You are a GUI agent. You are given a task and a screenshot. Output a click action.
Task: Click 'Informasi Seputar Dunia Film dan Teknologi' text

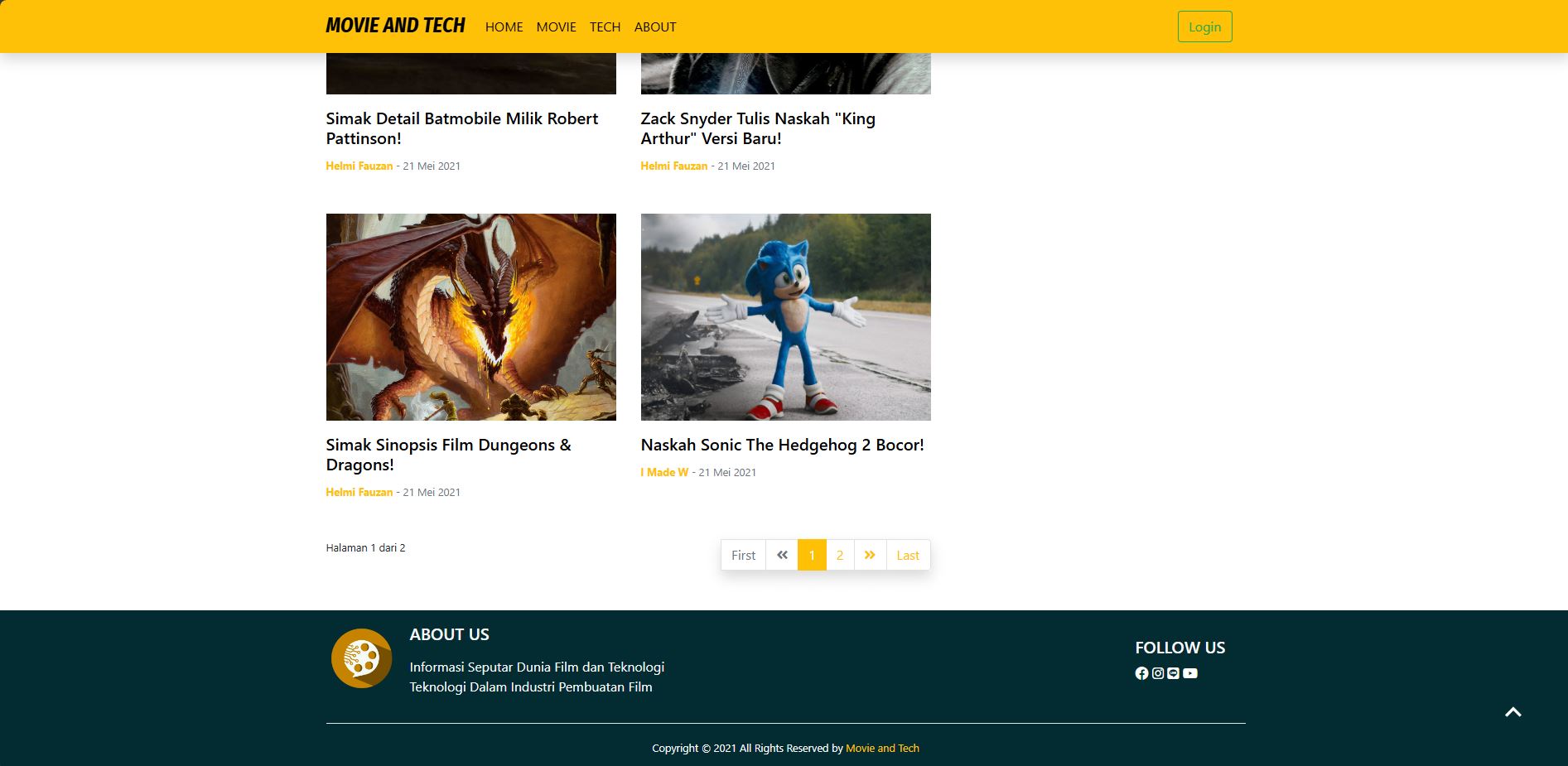(x=537, y=667)
